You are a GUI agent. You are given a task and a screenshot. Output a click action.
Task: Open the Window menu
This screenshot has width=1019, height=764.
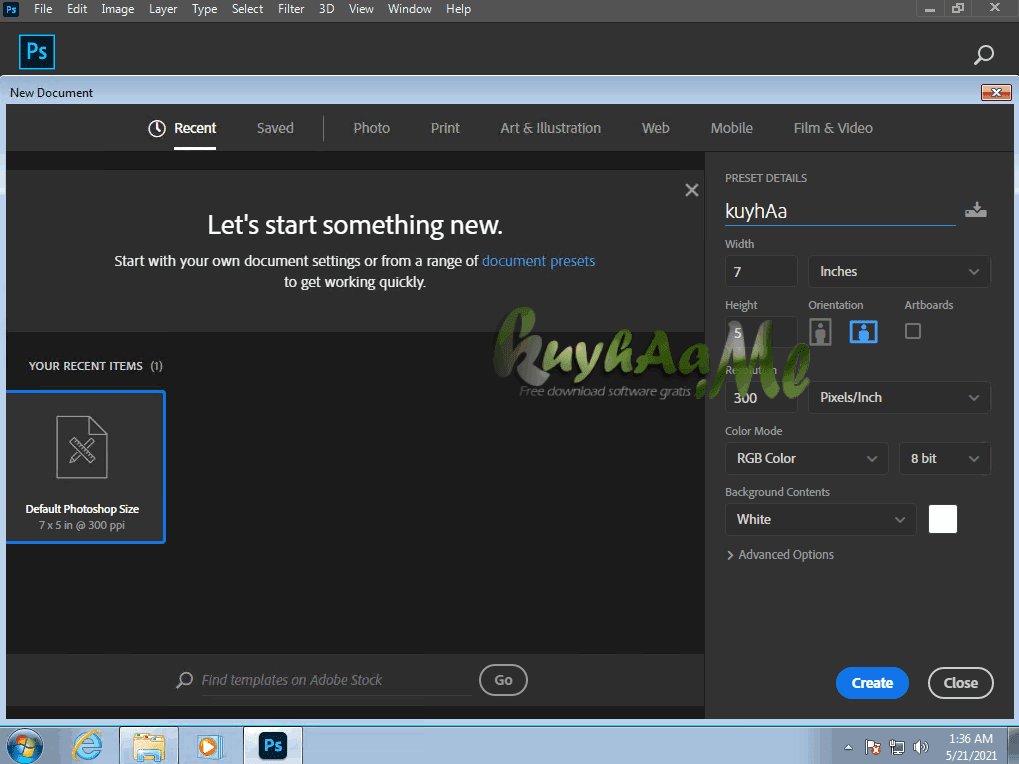click(409, 9)
